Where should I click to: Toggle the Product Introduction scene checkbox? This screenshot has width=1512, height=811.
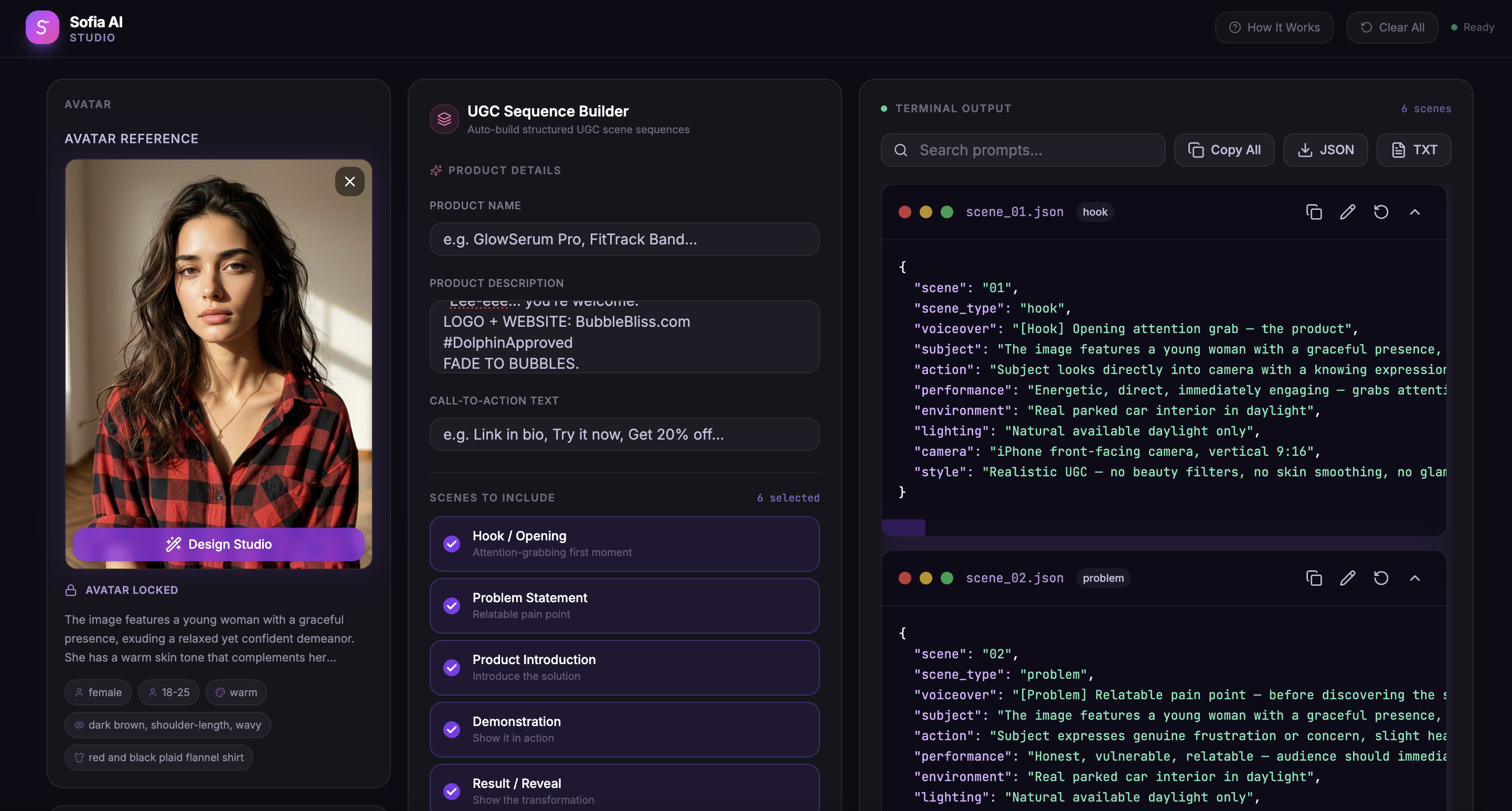tap(451, 668)
